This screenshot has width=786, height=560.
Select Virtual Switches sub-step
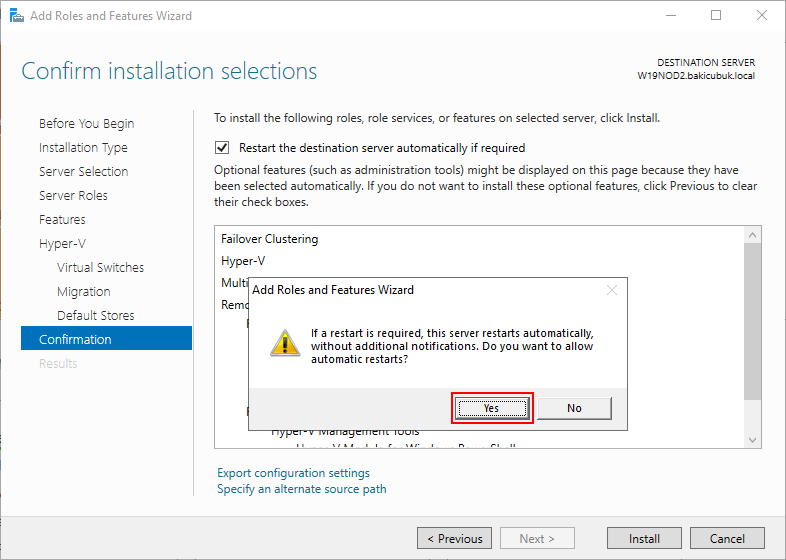(x=100, y=268)
